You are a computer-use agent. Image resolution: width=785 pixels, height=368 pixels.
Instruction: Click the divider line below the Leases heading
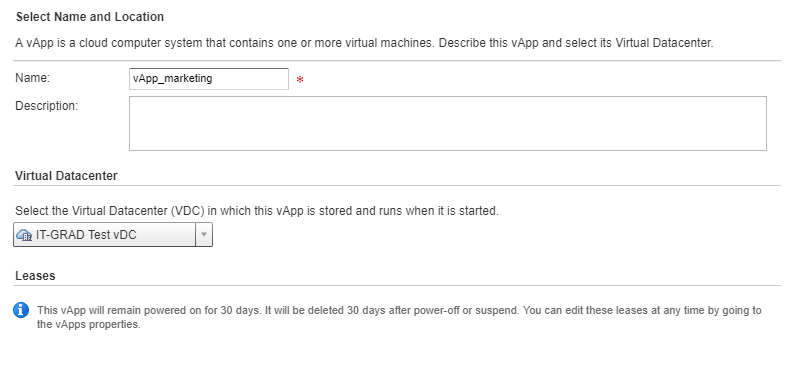pyautogui.click(x=397, y=286)
